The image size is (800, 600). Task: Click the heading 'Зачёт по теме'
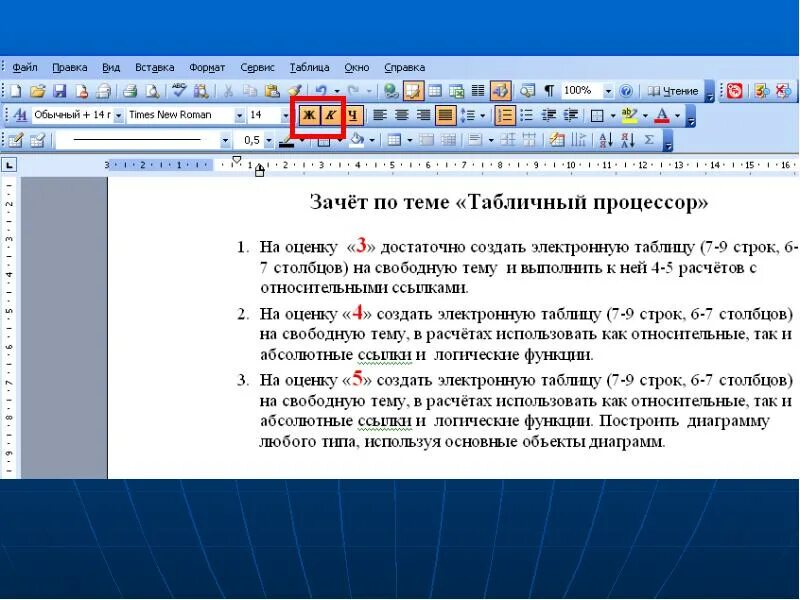[x=378, y=203]
